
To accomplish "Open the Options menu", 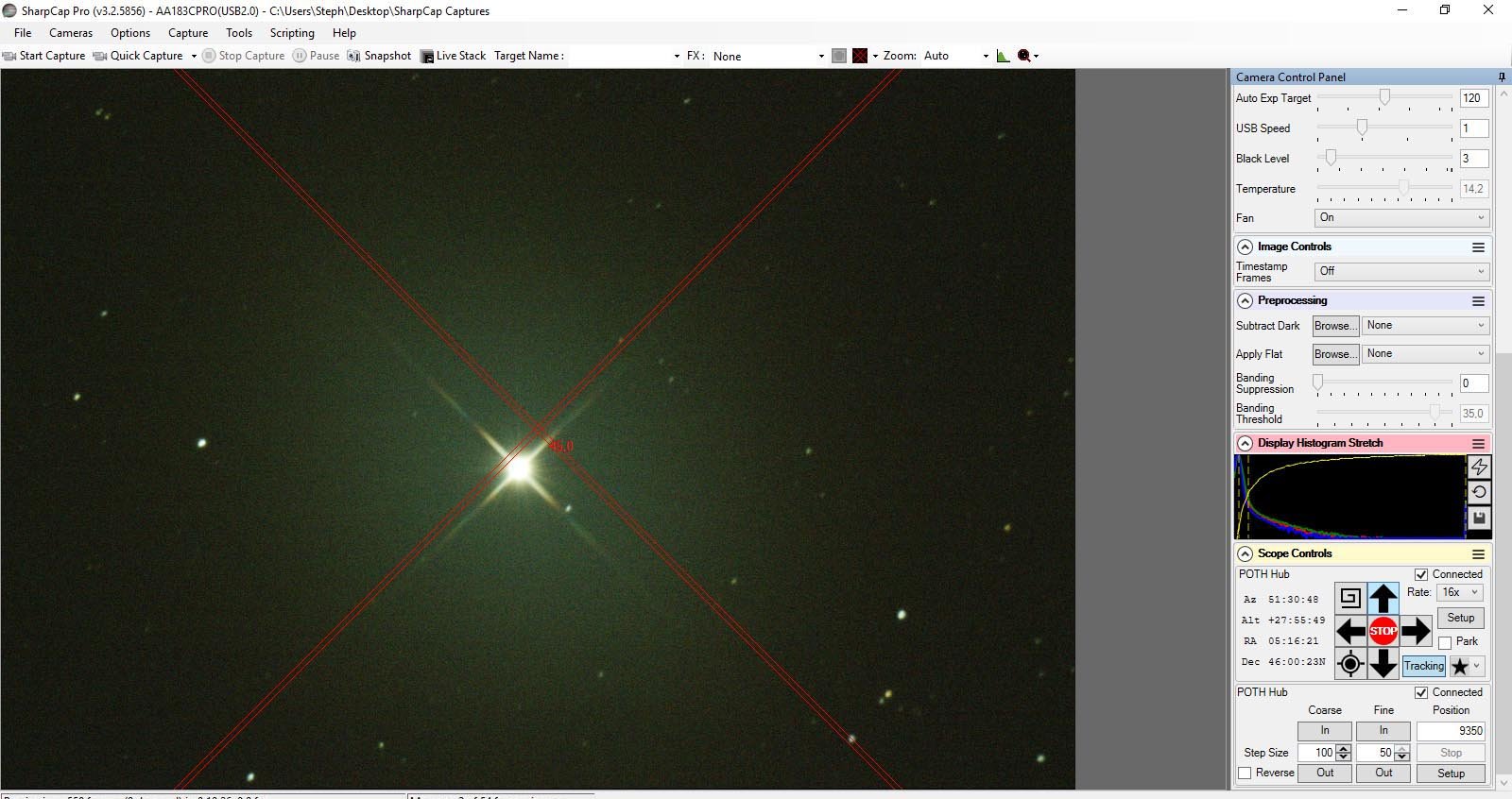I will [130, 33].
